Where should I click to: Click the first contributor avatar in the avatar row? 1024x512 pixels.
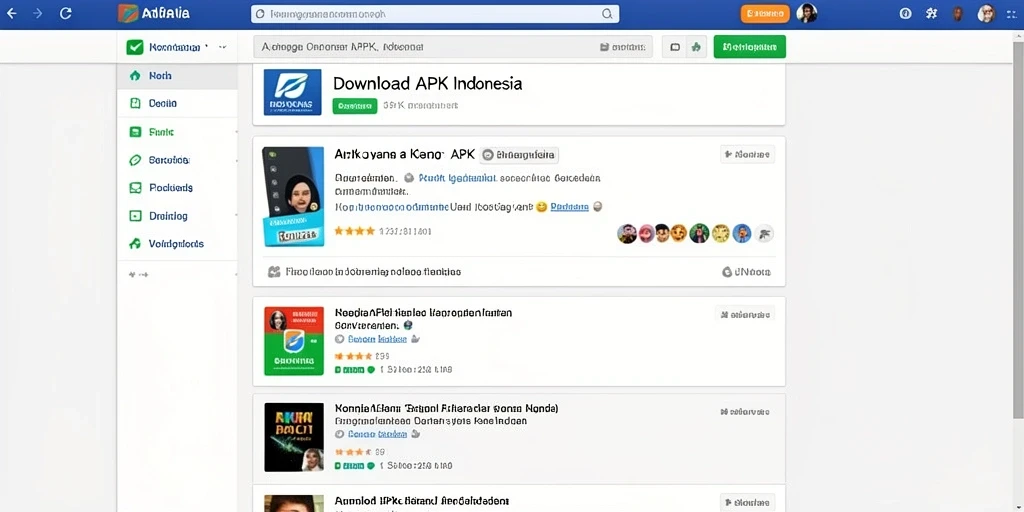tap(627, 233)
